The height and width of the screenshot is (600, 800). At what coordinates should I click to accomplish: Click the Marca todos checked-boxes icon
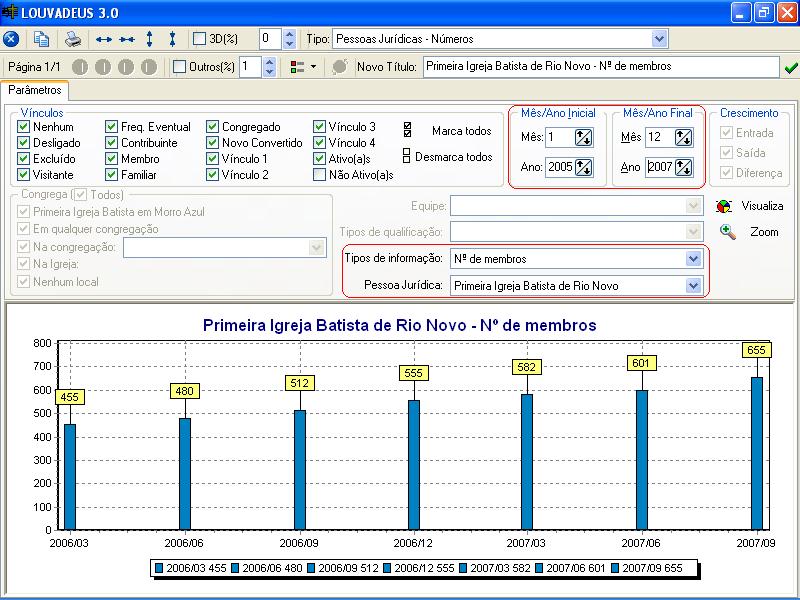point(407,130)
